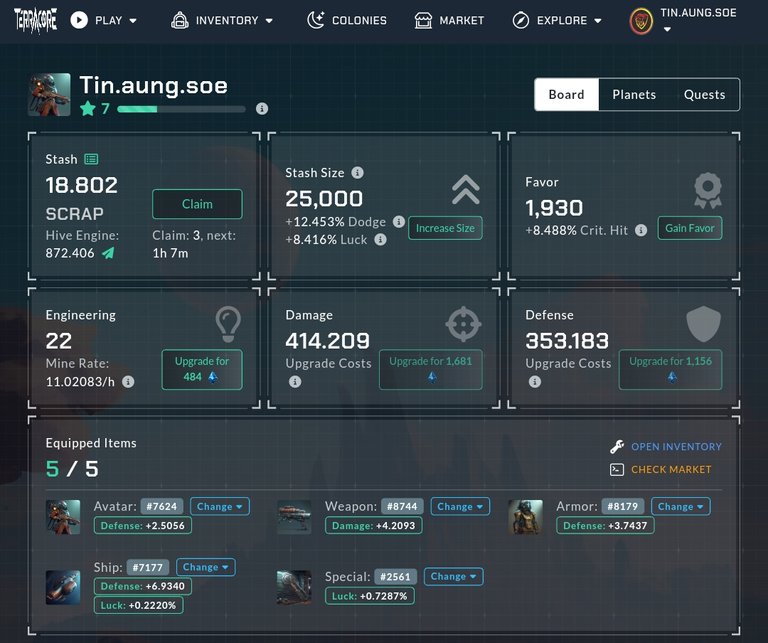Click the Ship #7177 thumbnail

[x=63, y=587]
